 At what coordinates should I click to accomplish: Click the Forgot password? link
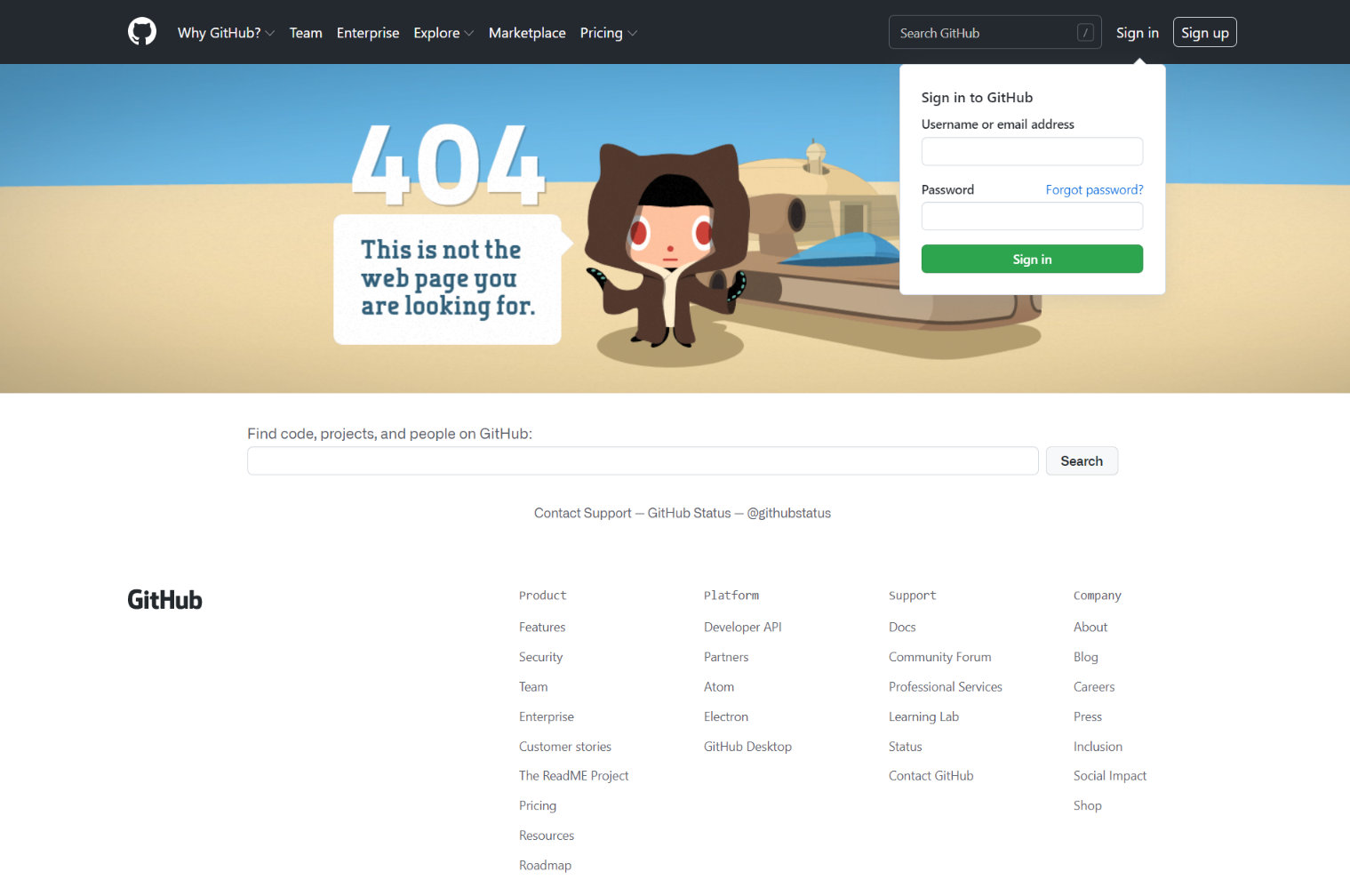(x=1094, y=190)
